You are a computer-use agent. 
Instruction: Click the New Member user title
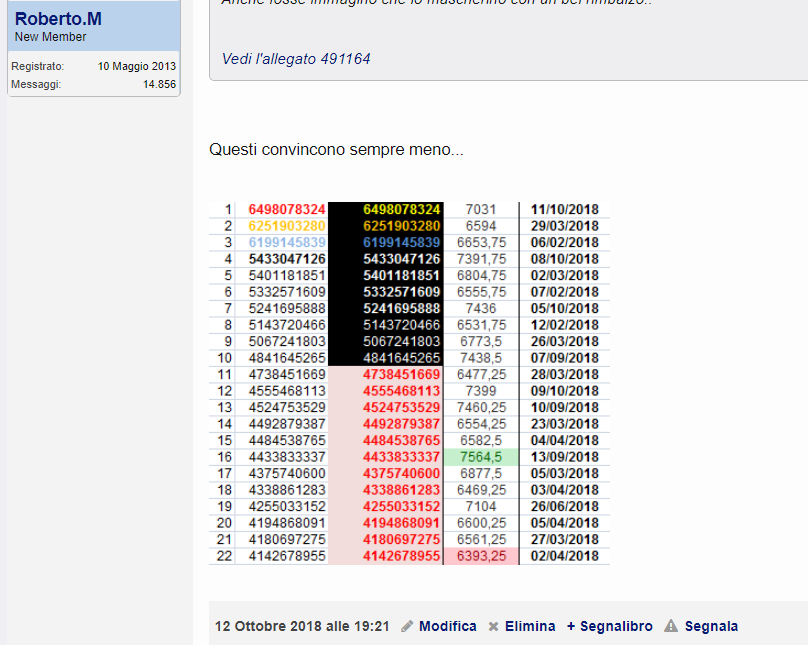pos(50,37)
